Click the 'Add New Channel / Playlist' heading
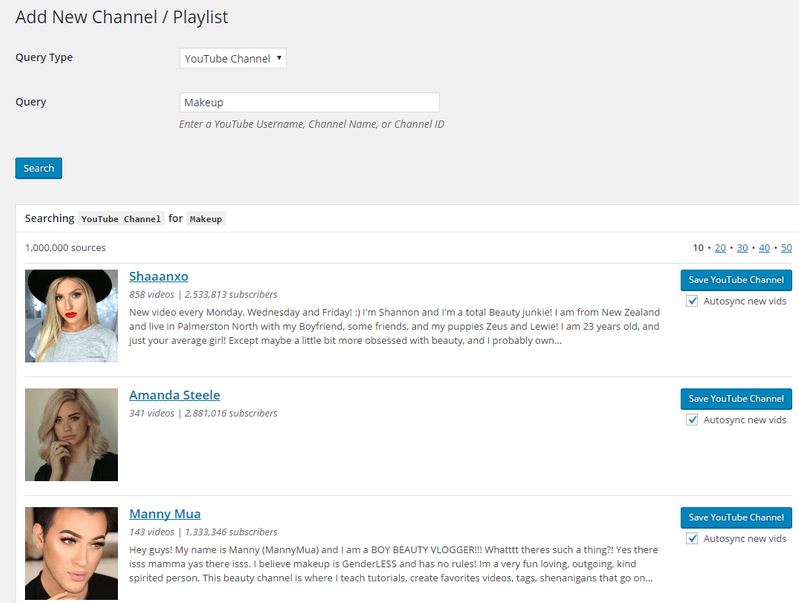Viewport: 799px width, 603px height. [122, 17]
